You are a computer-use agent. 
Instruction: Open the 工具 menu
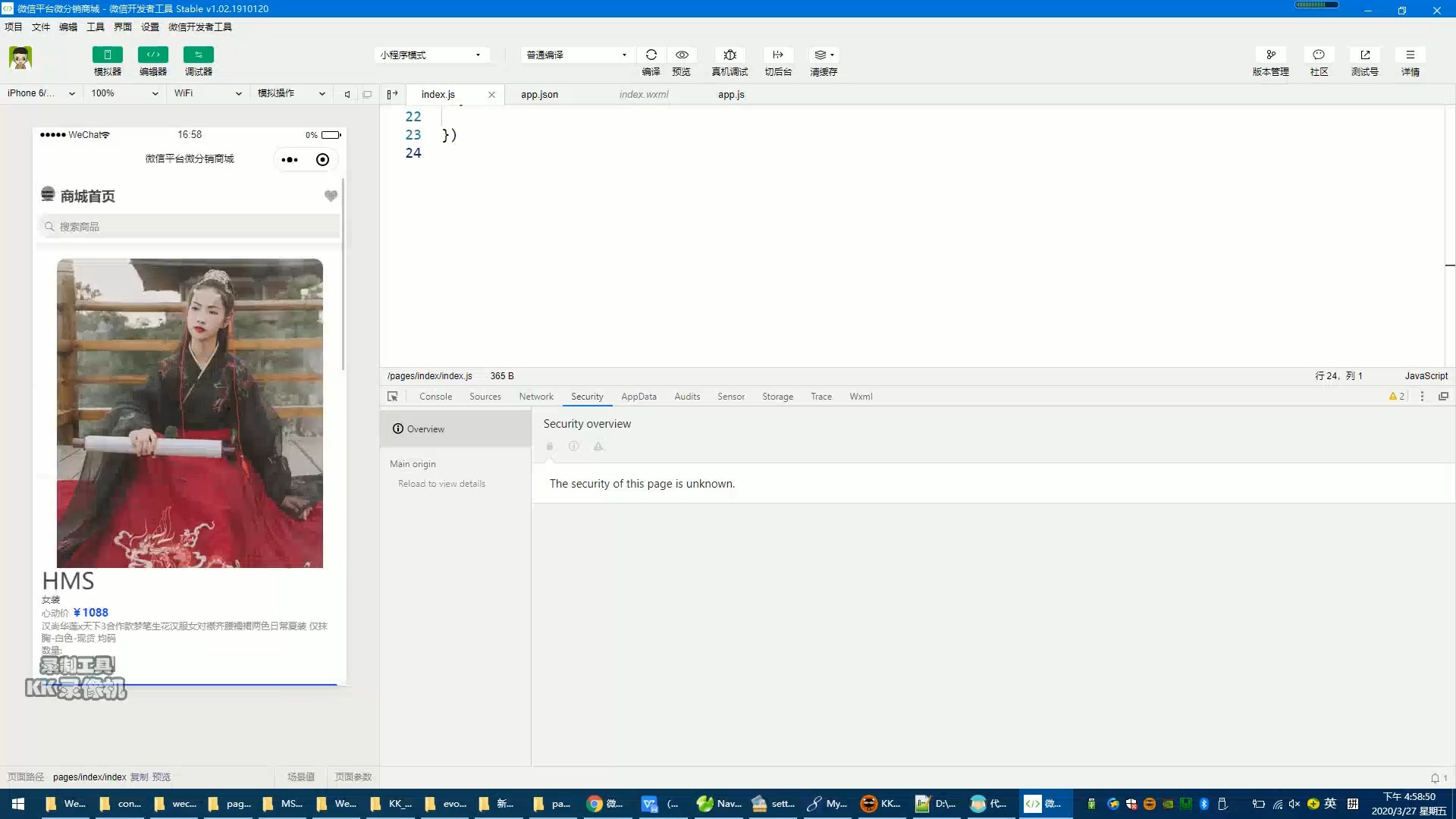coord(96,27)
